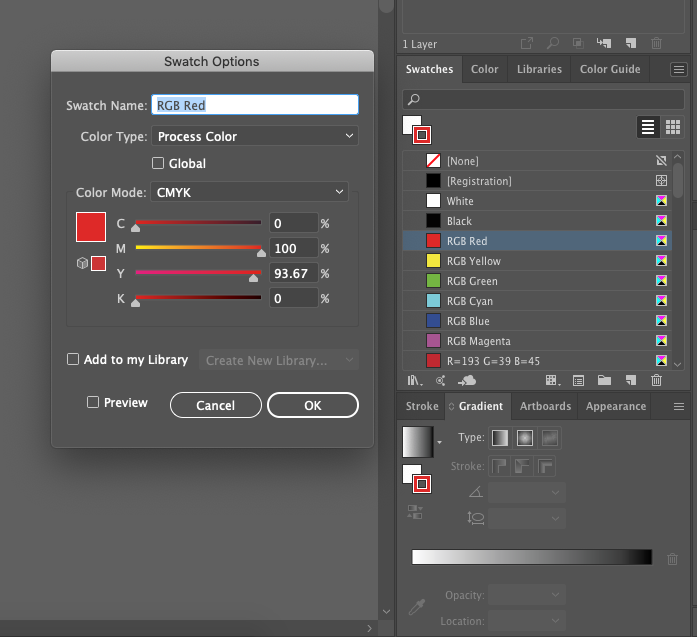Click out-of-gamut cube warning icon
Image resolution: width=697 pixels, height=637 pixels.
(82, 263)
